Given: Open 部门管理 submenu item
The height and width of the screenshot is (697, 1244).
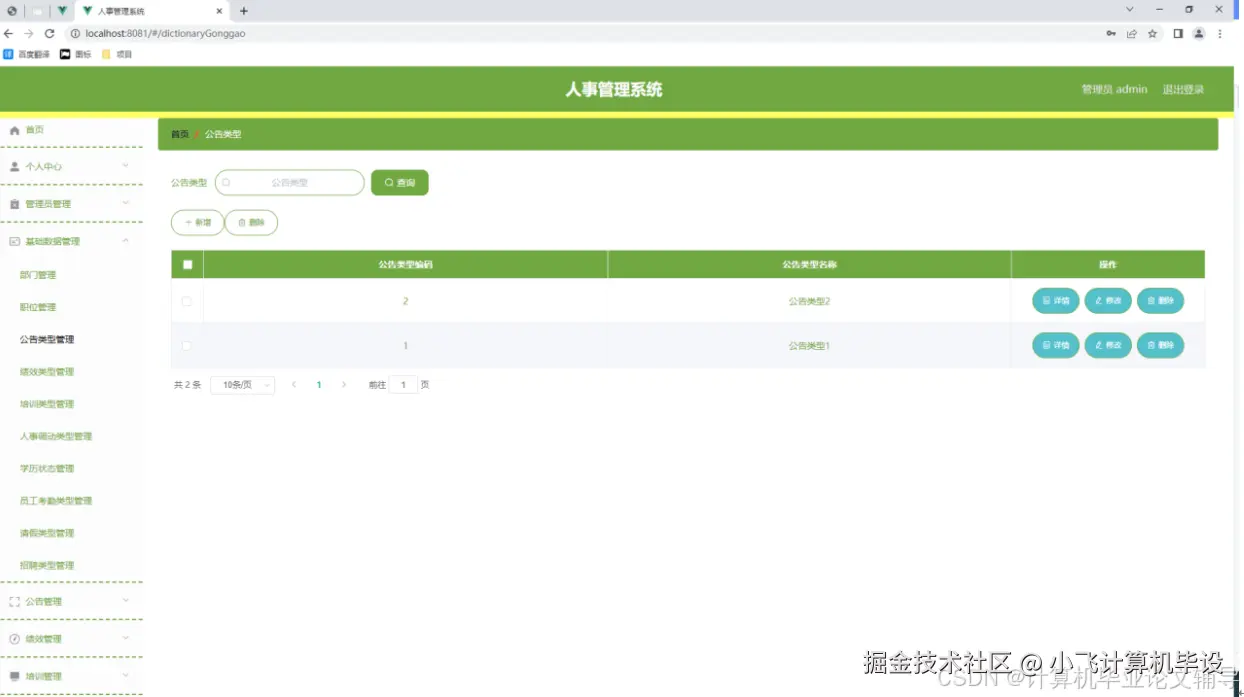Looking at the screenshot, I should (x=38, y=275).
